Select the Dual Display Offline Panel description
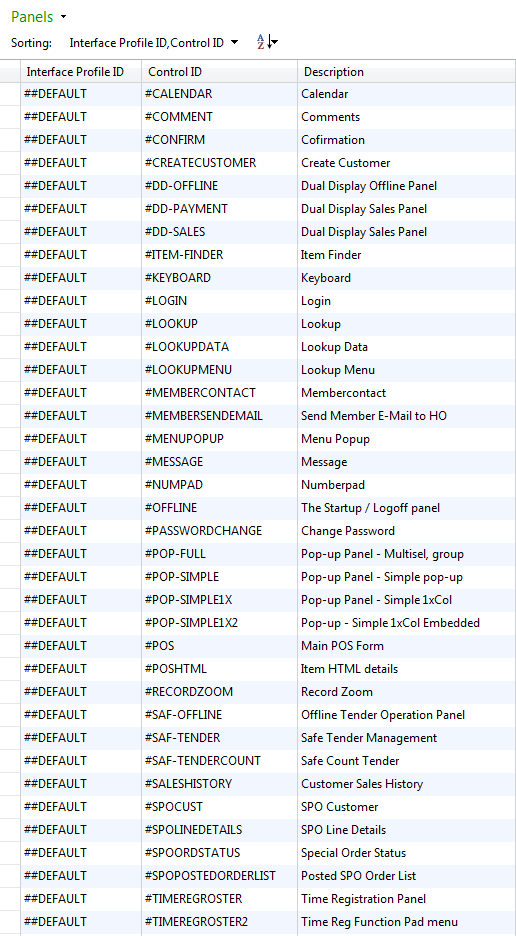516x936 pixels. (x=368, y=186)
